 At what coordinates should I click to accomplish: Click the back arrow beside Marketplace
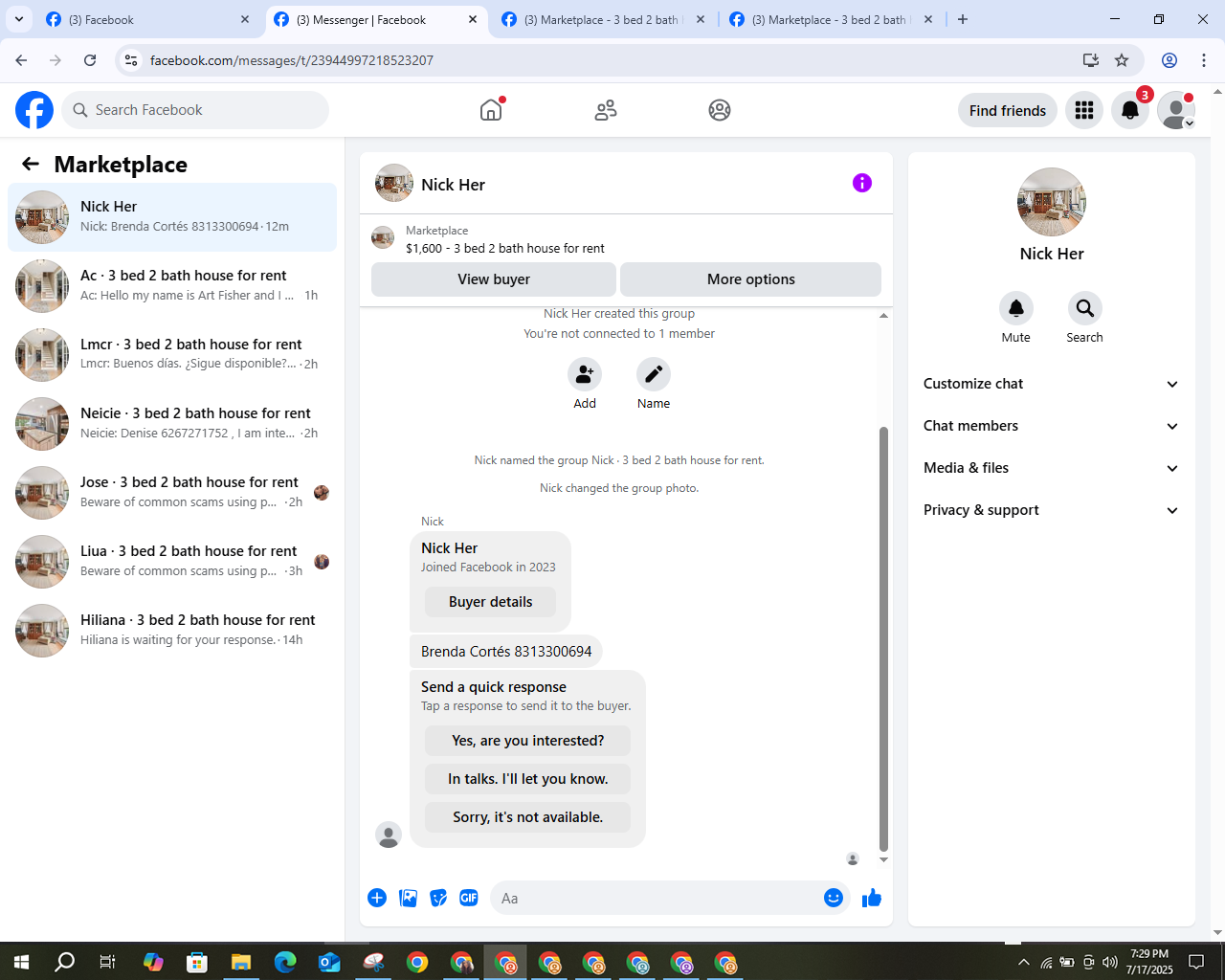[31, 164]
